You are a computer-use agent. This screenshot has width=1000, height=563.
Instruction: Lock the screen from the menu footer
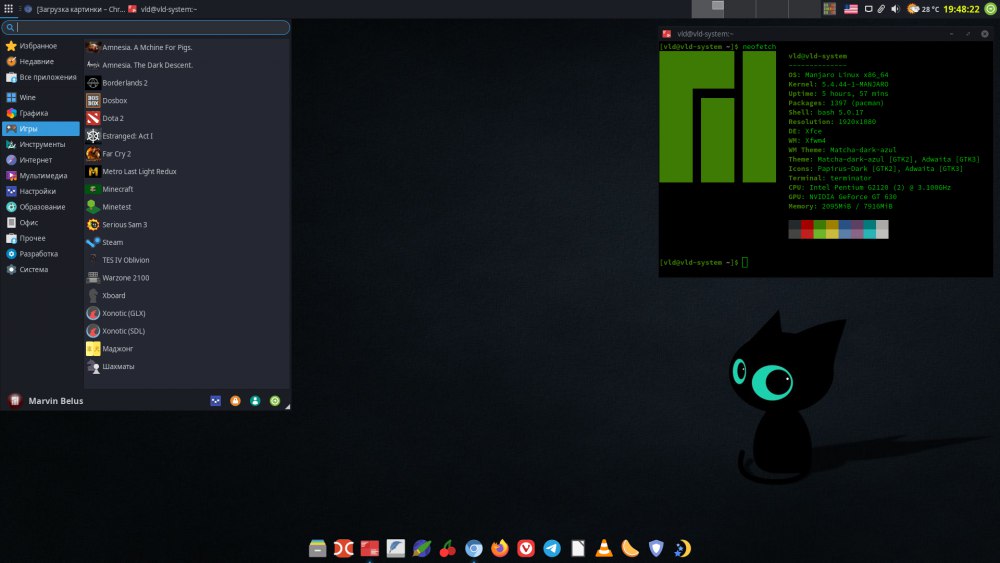[235, 400]
